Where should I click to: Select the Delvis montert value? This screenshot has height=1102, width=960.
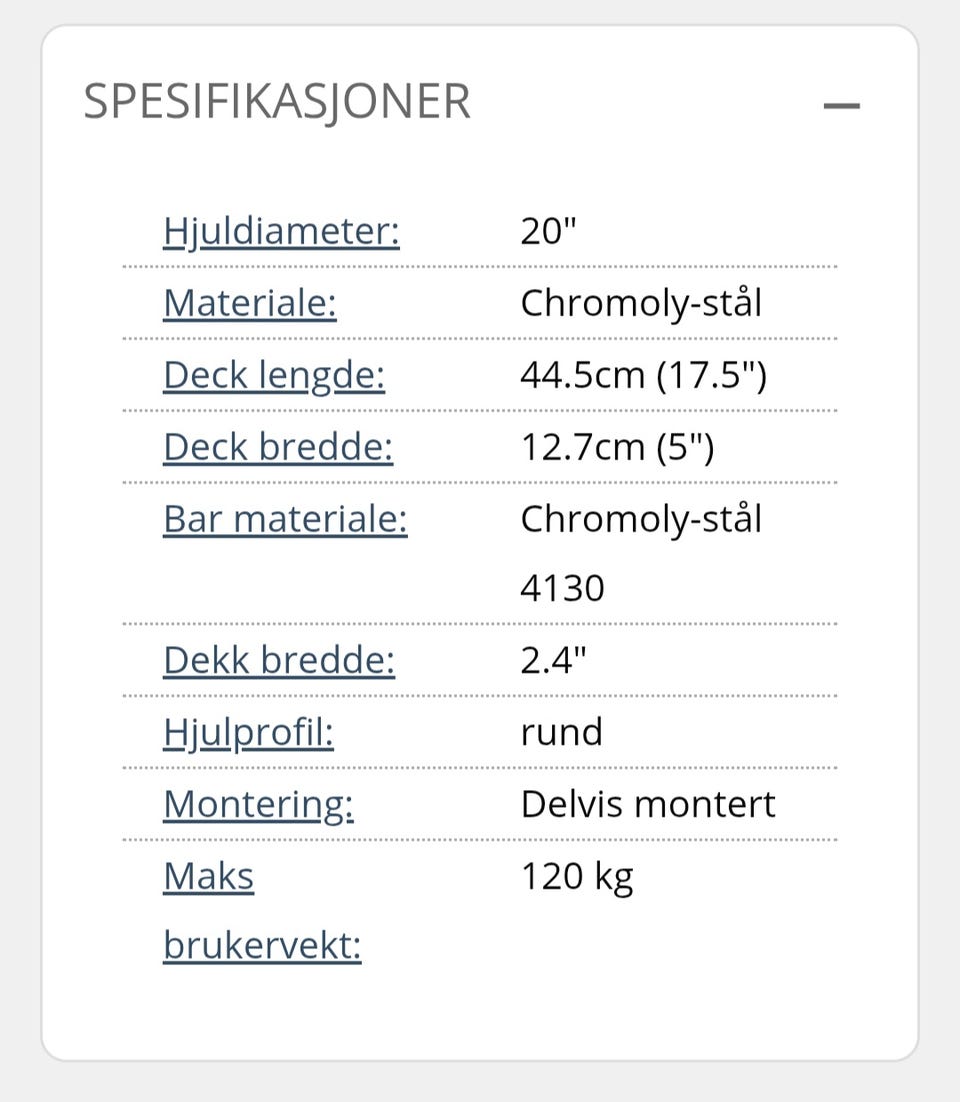[x=648, y=805]
